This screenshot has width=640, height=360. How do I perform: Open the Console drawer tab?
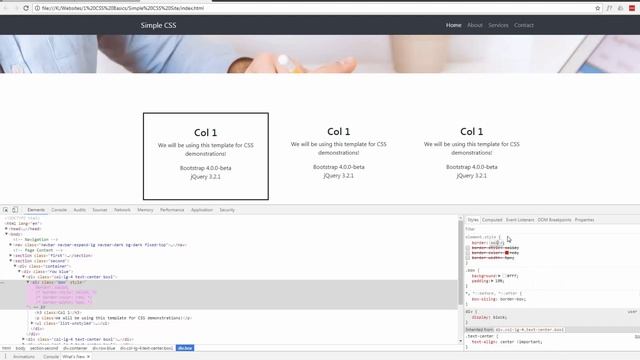(51, 357)
